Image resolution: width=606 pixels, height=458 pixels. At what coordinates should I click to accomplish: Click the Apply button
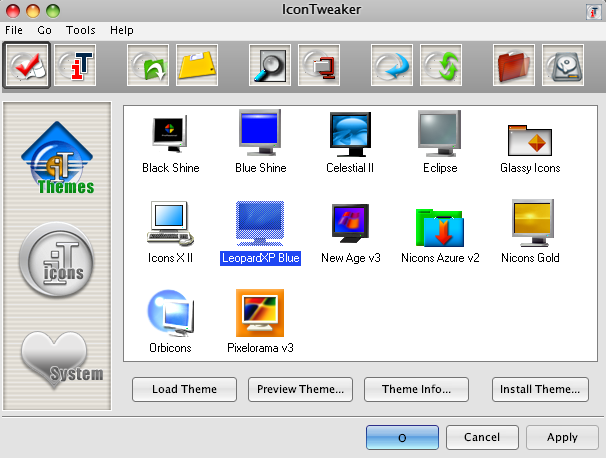tap(562, 438)
